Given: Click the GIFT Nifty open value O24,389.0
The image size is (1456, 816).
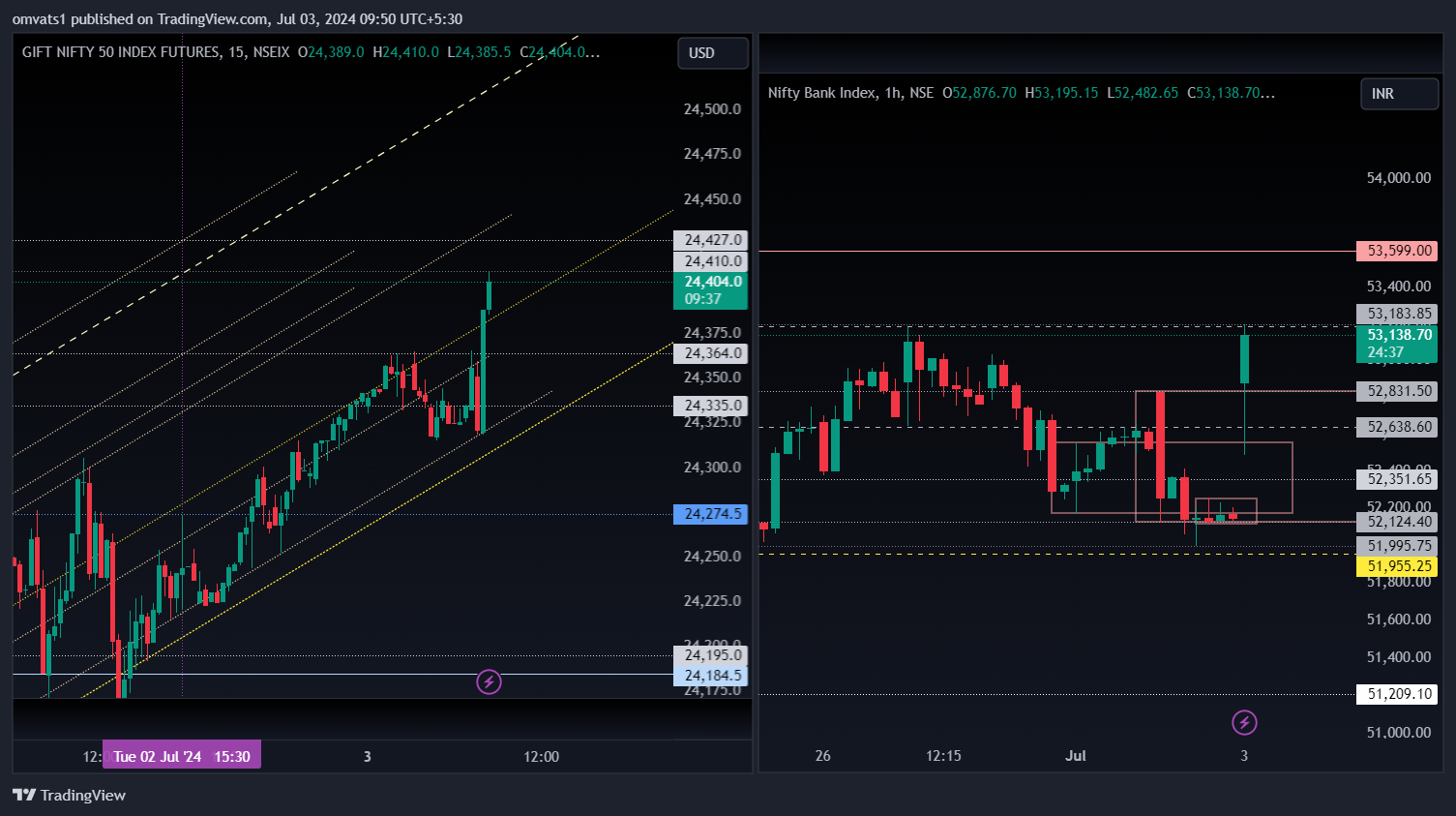Looking at the screenshot, I should 331,52.
